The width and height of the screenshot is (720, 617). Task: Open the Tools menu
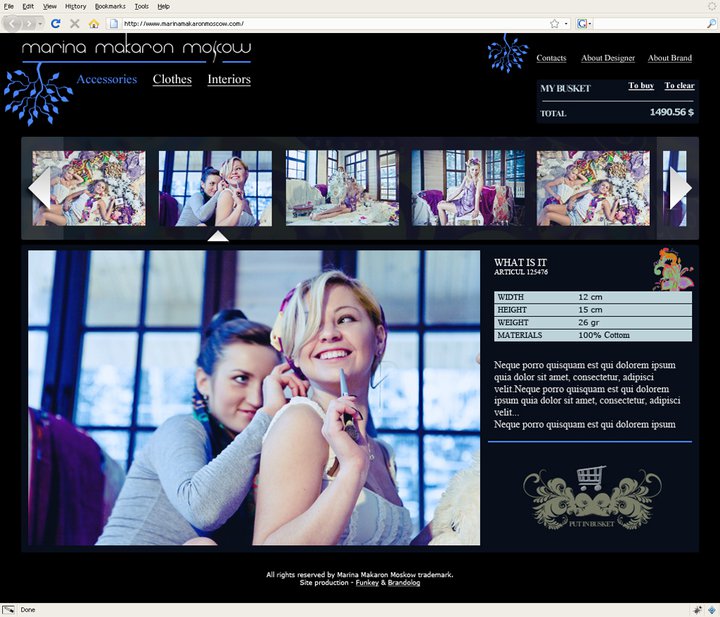point(141,6)
